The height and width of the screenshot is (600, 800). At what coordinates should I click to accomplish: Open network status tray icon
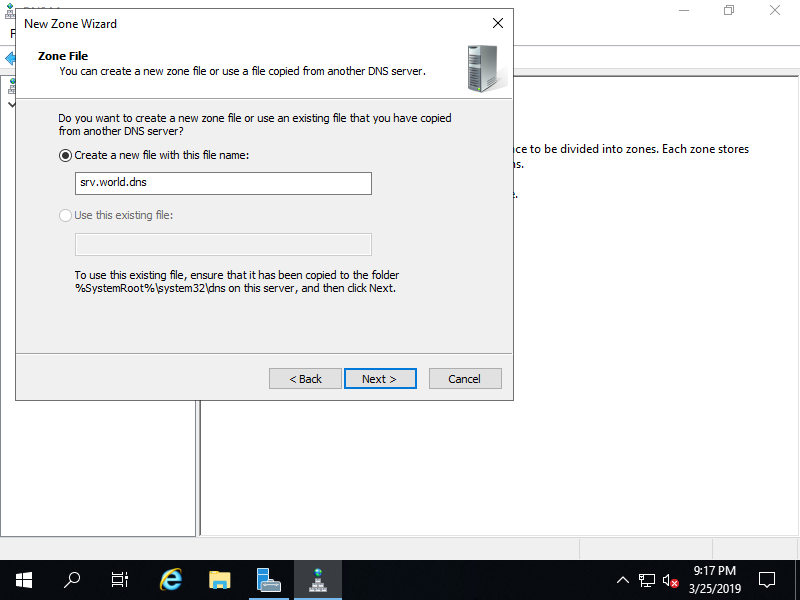point(646,580)
